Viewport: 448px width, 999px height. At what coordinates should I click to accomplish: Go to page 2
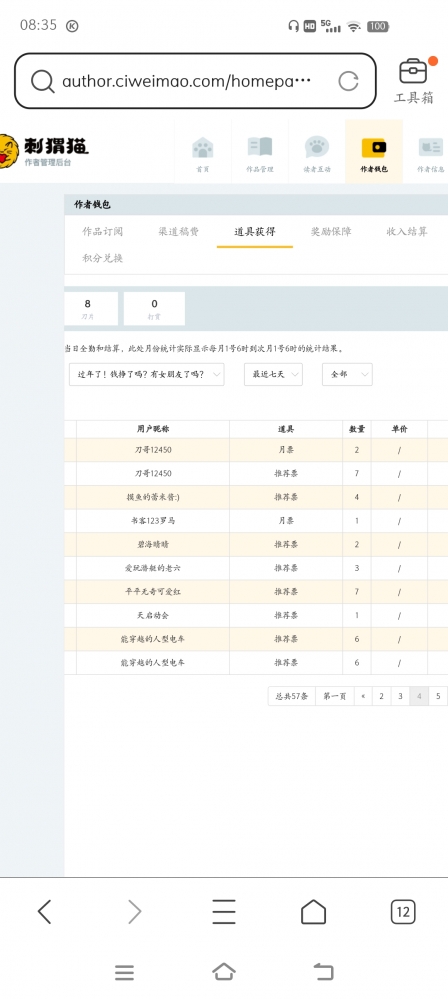click(x=381, y=696)
